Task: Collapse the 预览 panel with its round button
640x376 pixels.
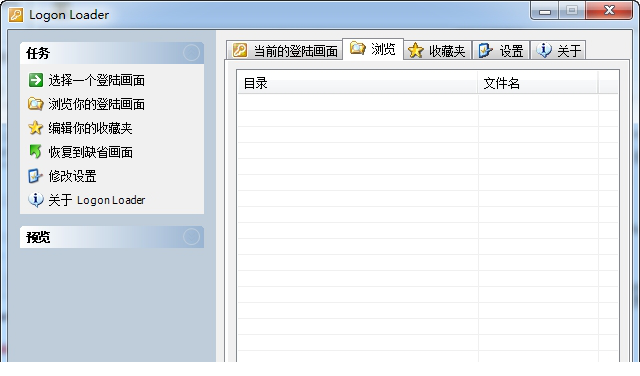Action: 191,236
